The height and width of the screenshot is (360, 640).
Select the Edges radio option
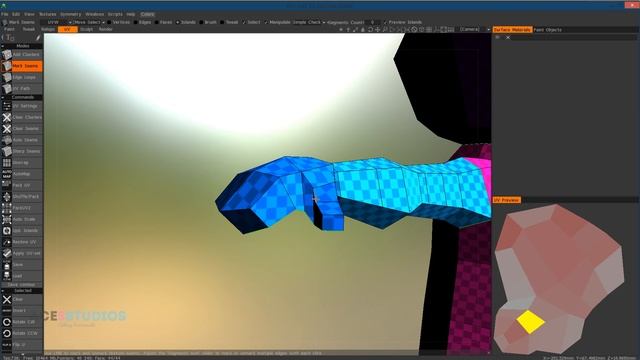coord(142,22)
